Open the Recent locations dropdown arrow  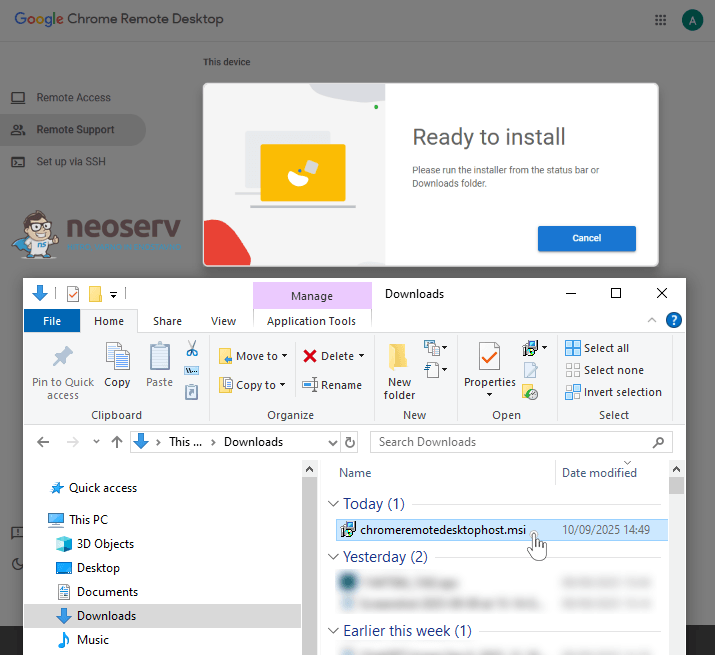point(96,442)
